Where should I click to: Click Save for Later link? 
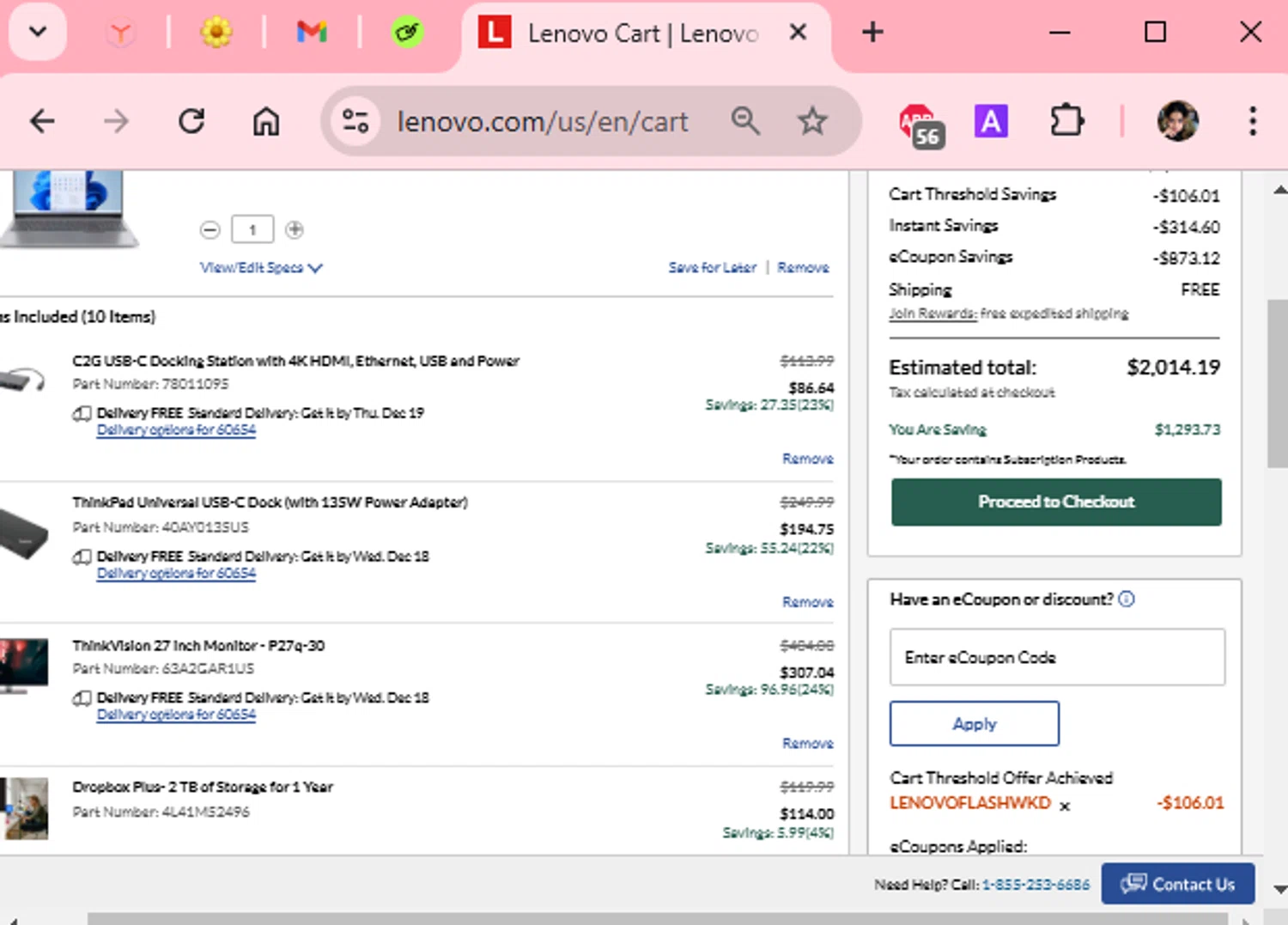713,268
